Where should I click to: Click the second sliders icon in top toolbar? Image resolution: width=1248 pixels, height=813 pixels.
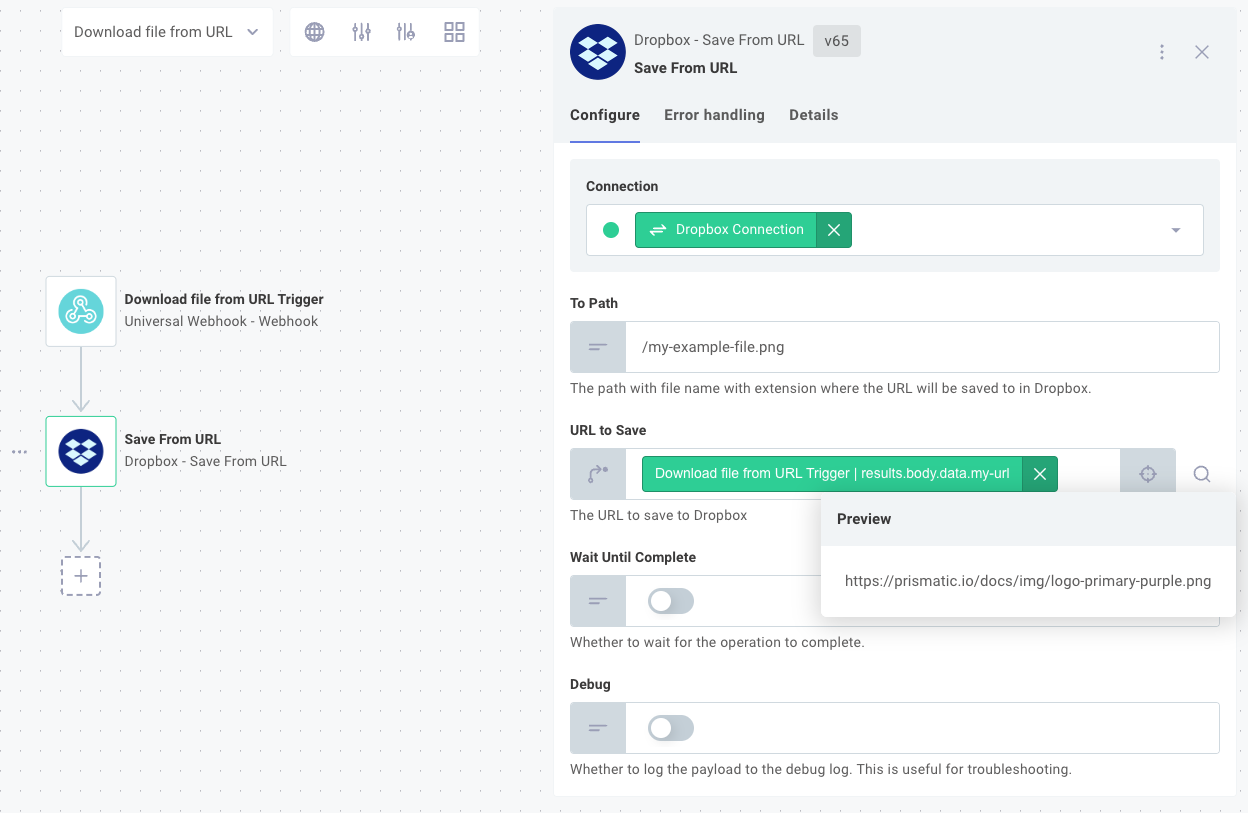click(x=406, y=31)
